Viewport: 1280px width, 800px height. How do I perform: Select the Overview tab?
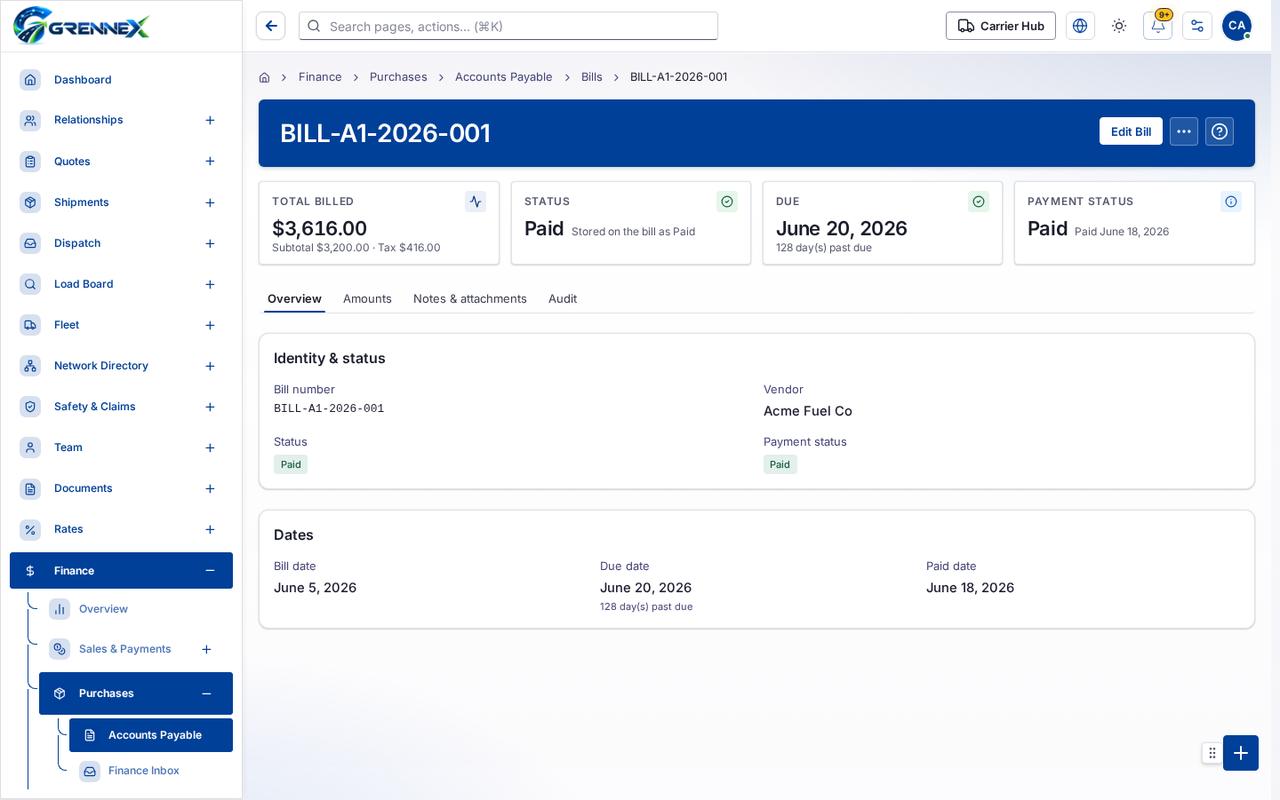coord(294,299)
